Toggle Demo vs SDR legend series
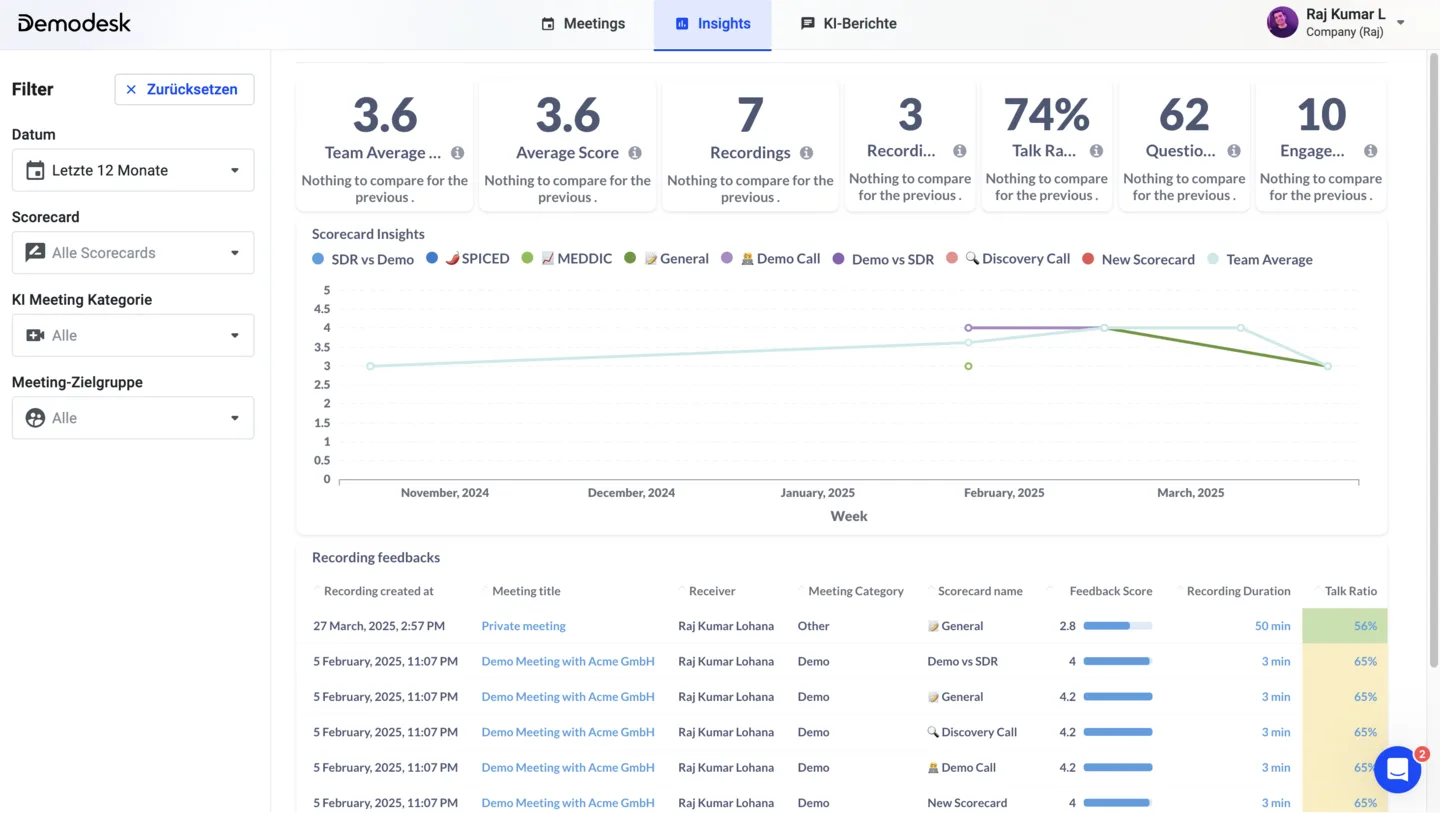 click(883, 259)
